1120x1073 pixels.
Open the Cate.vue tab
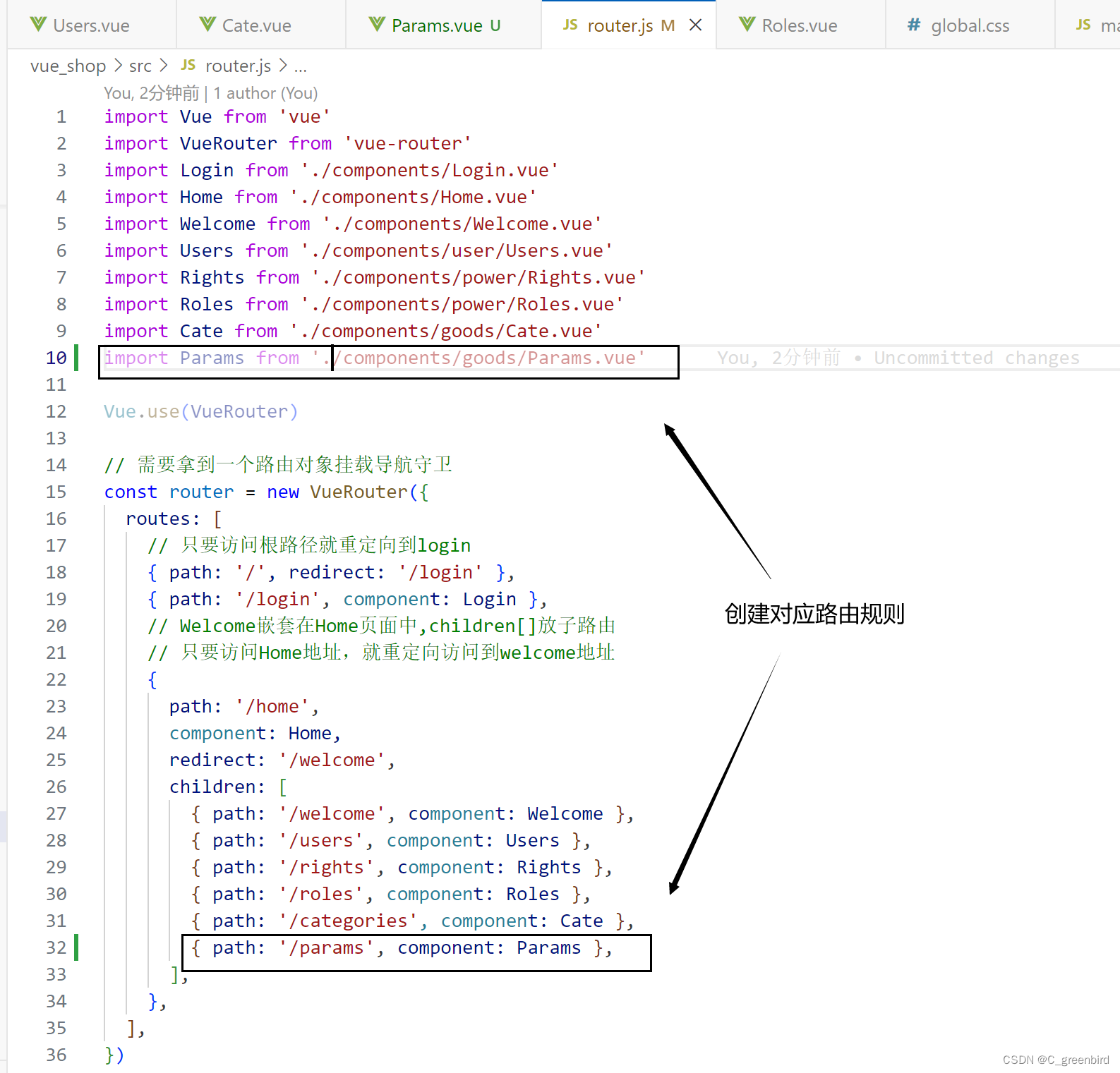click(x=260, y=25)
